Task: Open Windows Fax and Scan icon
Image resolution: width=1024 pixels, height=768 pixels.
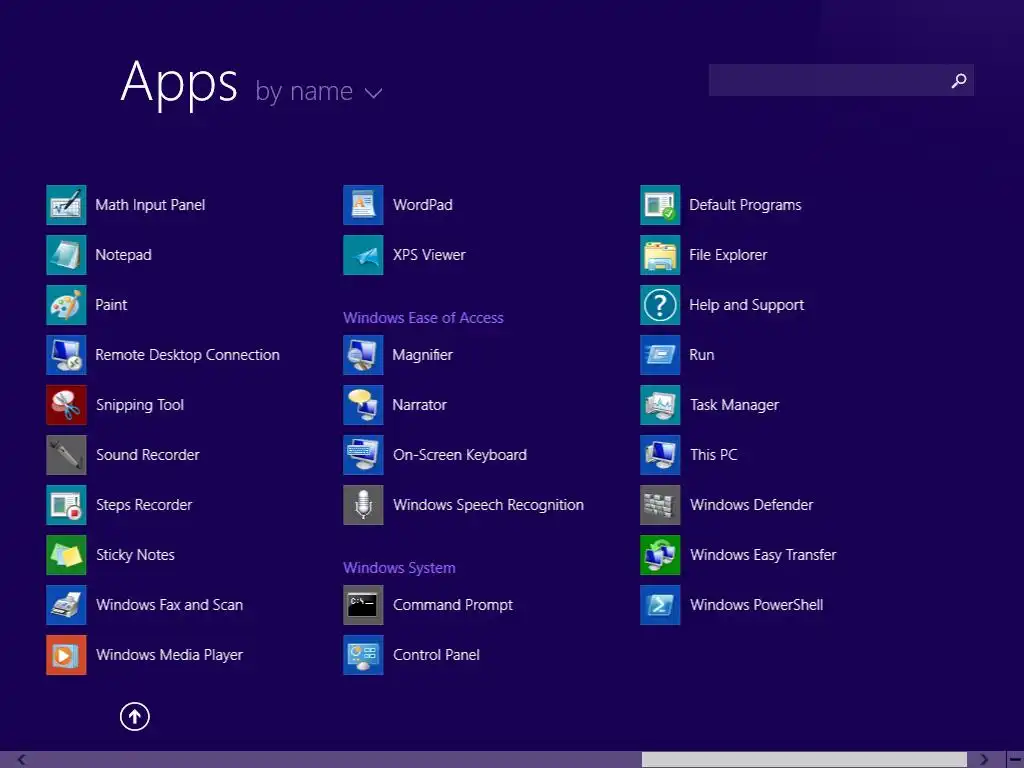Action: [x=66, y=605]
